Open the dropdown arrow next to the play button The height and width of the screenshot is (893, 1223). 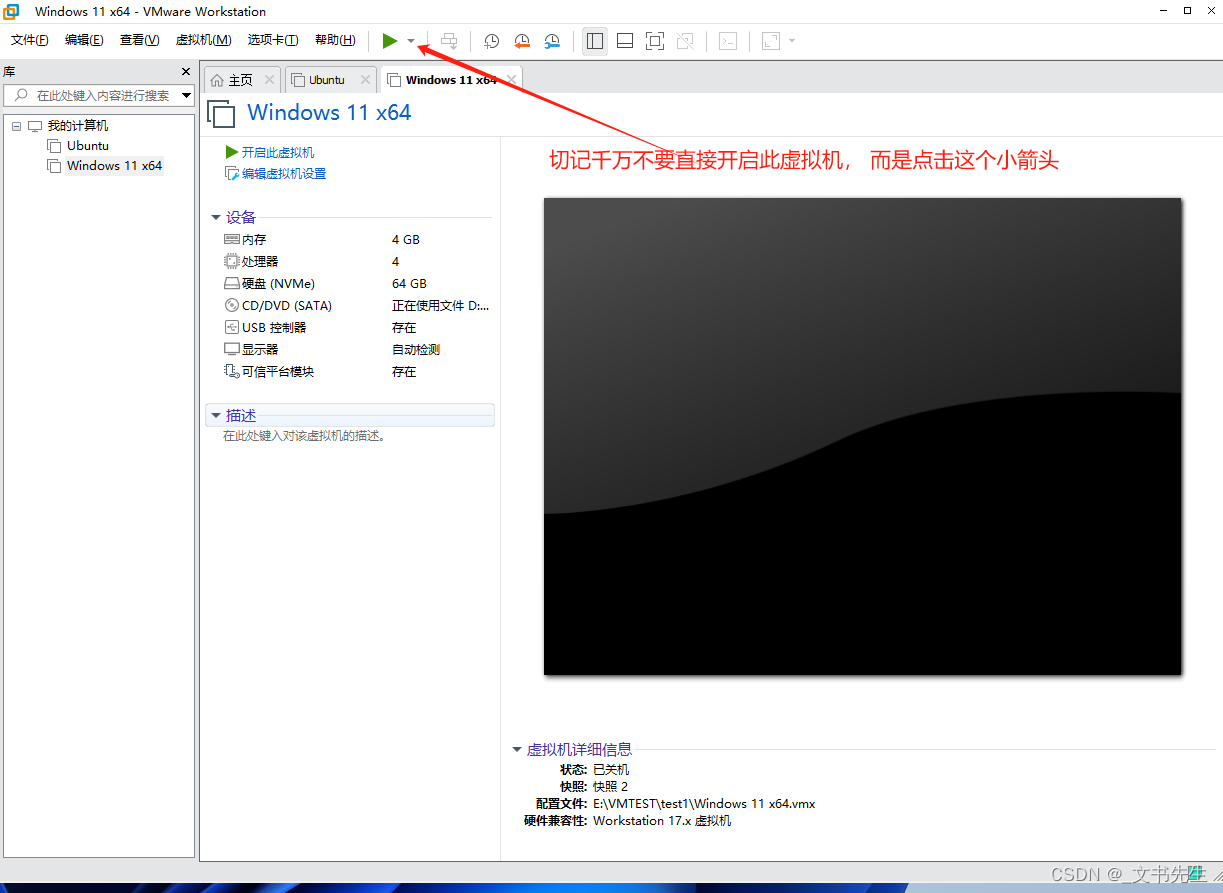pyautogui.click(x=411, y=41)
